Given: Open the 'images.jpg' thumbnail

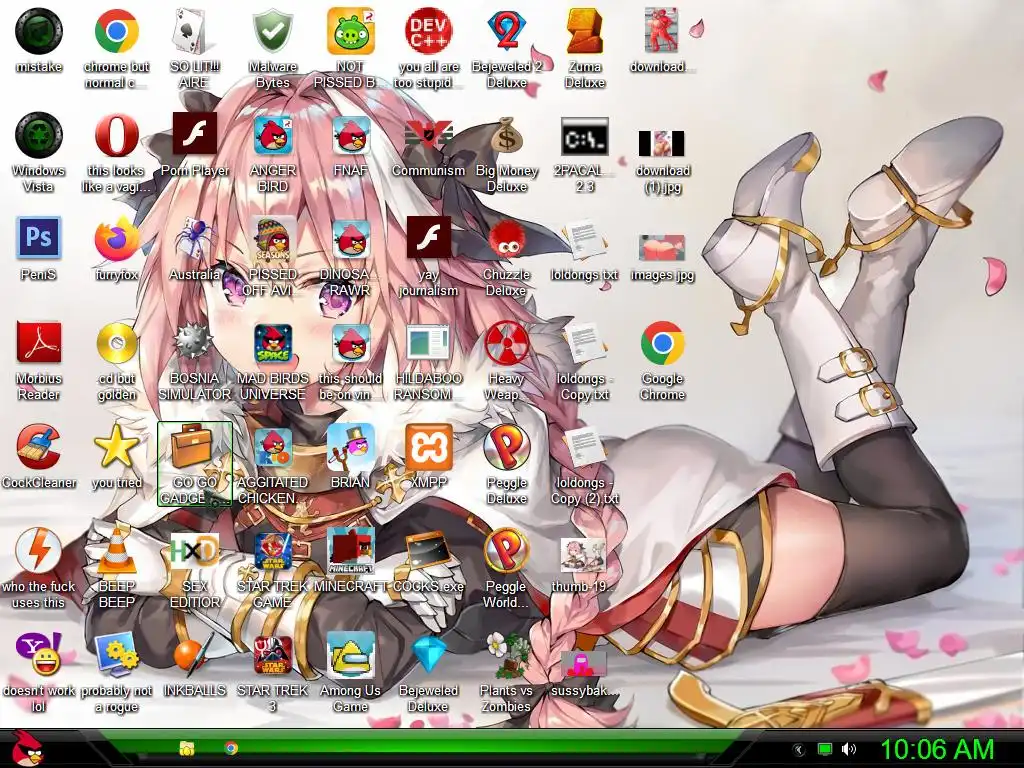Looking at the screenshot, I should [662, 248].
